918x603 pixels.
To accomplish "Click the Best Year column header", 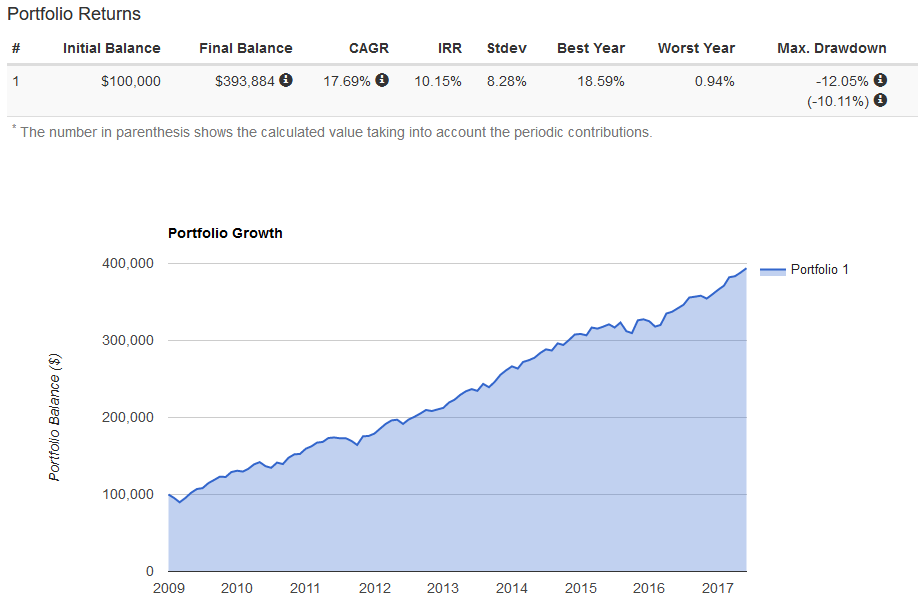I will point(590,48).
